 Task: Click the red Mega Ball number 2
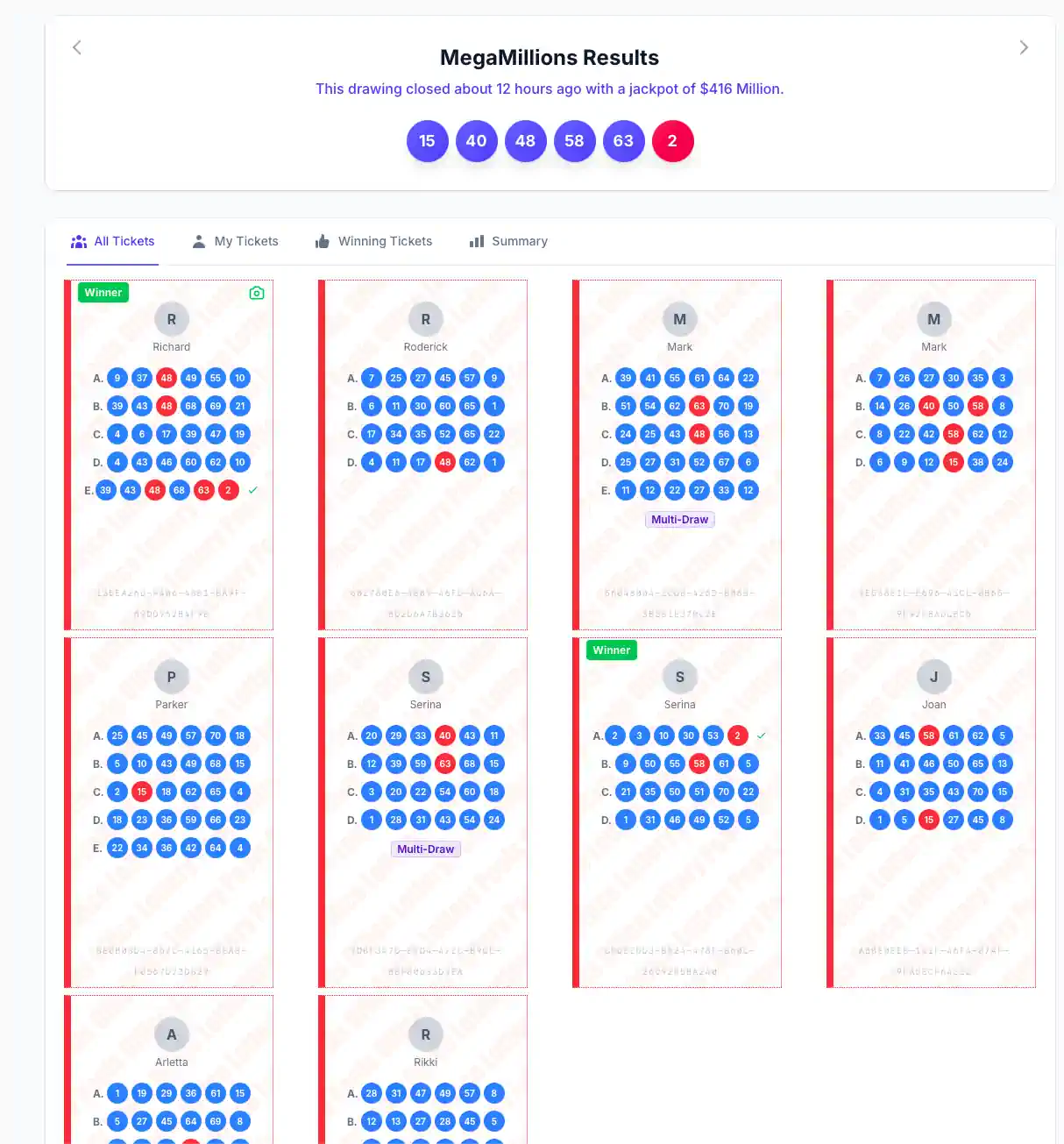point(672,141)
